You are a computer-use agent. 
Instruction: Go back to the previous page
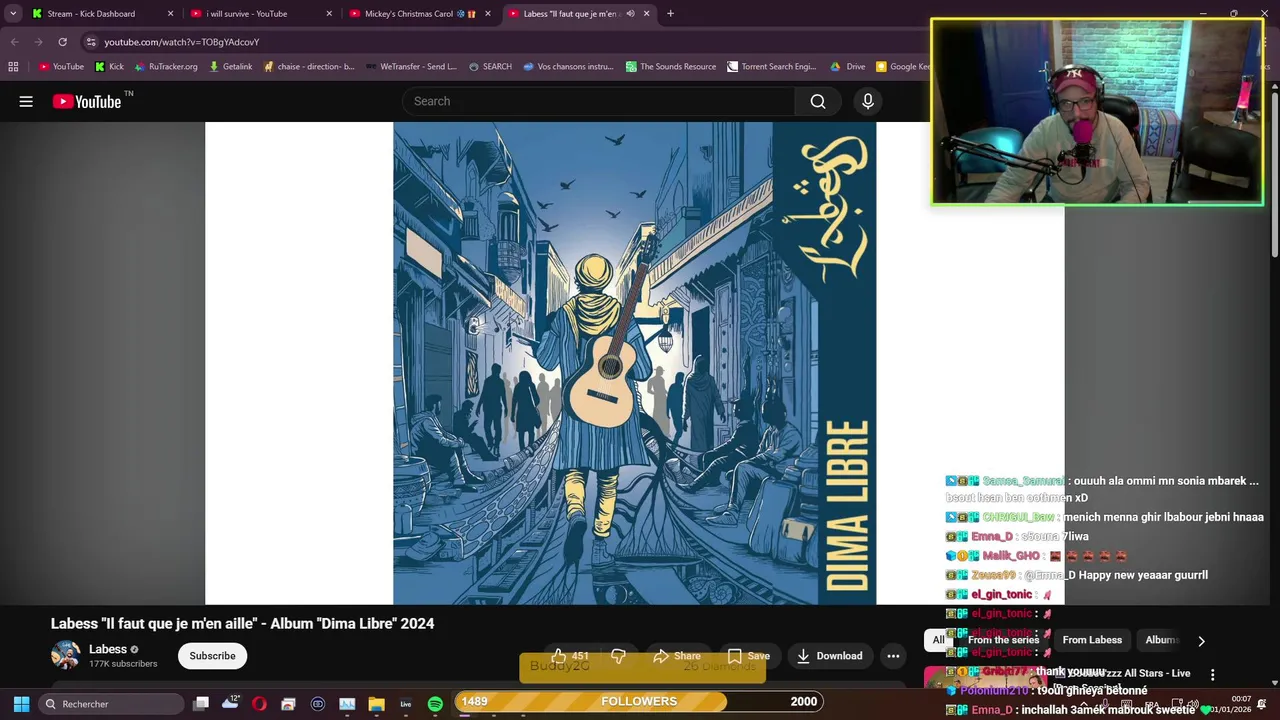click(14, 42)
